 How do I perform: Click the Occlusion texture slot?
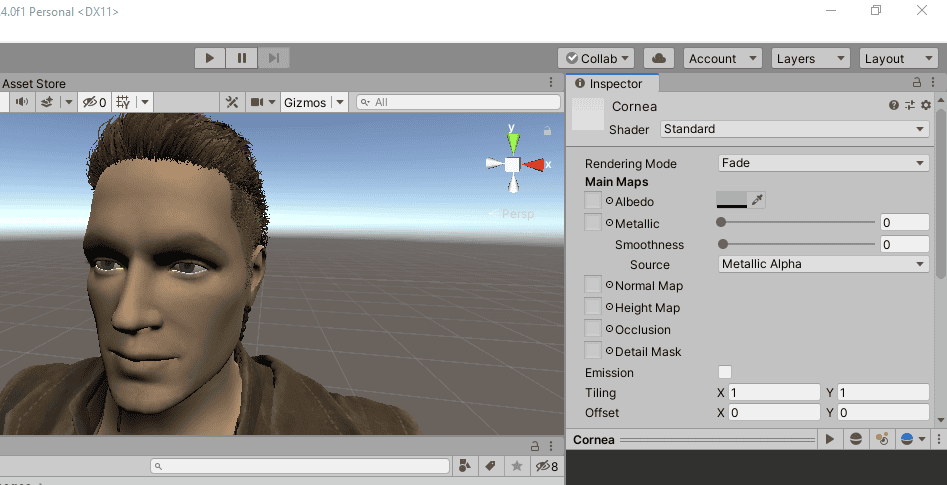pos(593,328)
